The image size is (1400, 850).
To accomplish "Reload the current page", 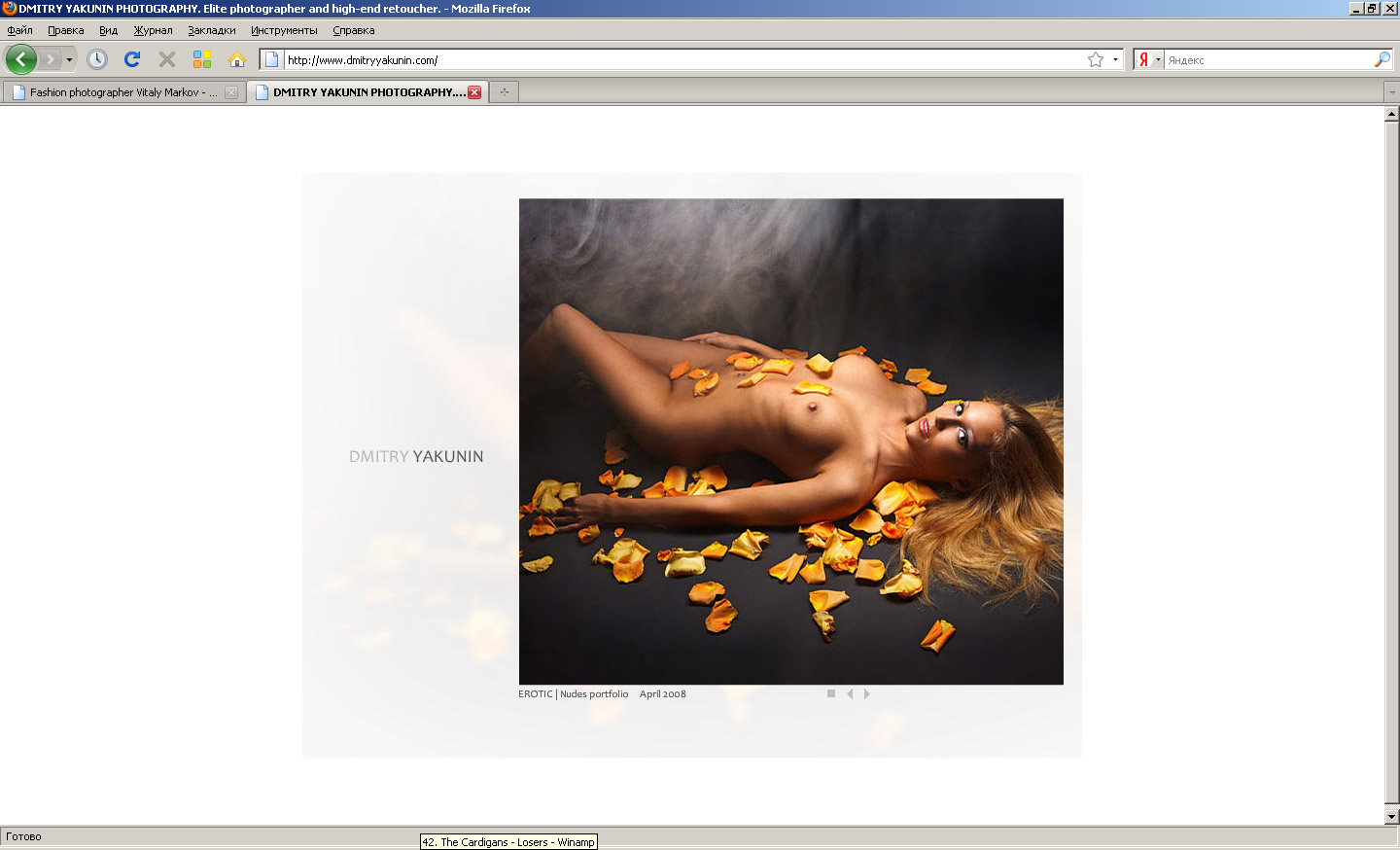I will [x=132, y=59].
